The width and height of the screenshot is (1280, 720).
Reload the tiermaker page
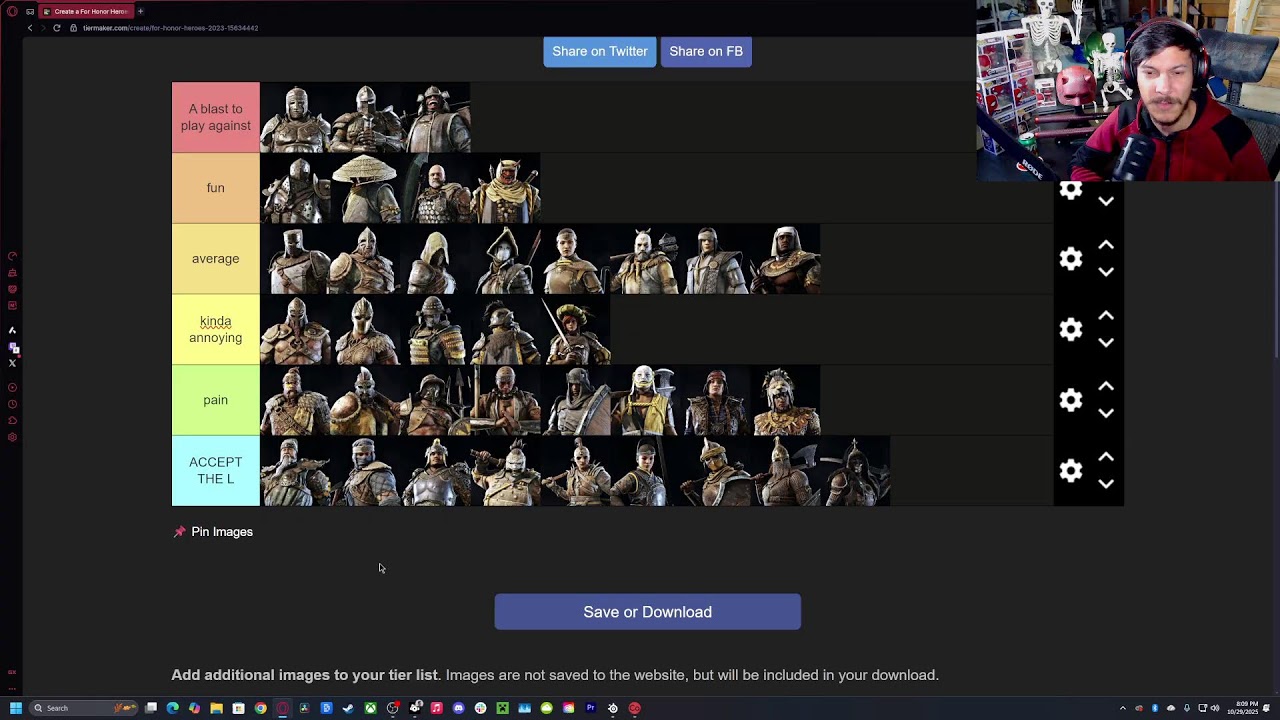[x=57, y=28]
